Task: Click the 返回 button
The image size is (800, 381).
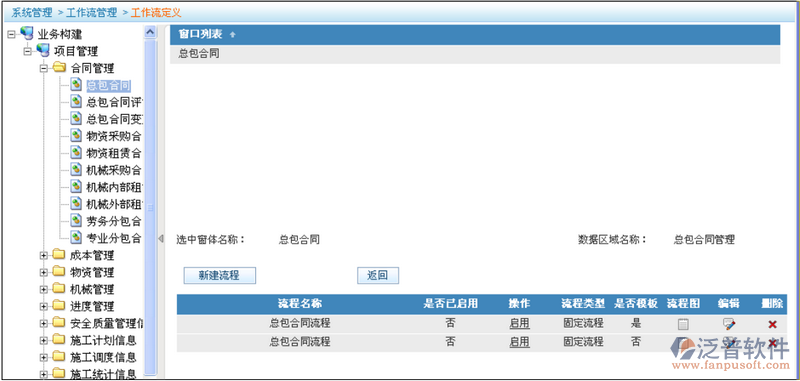Action: click(378, 275)
